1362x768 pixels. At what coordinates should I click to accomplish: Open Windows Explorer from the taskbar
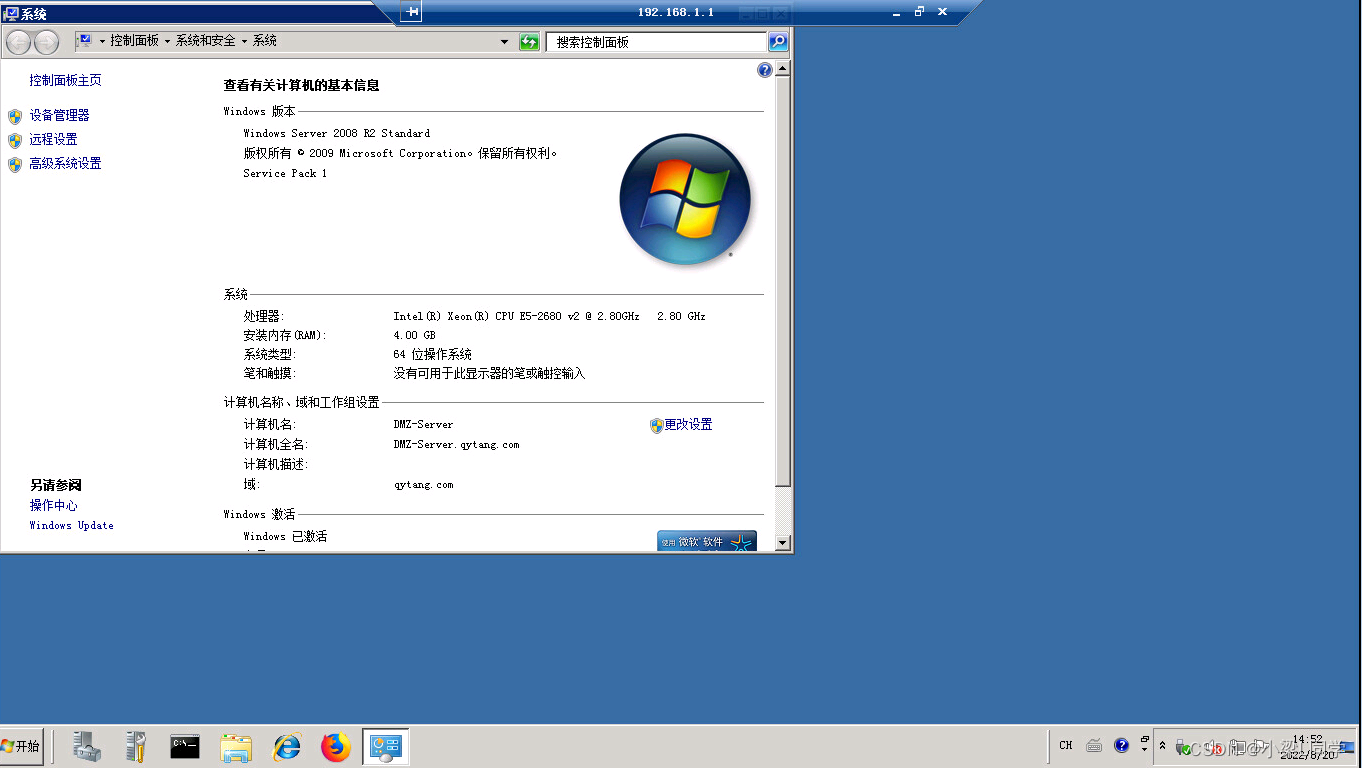point(236,747)
